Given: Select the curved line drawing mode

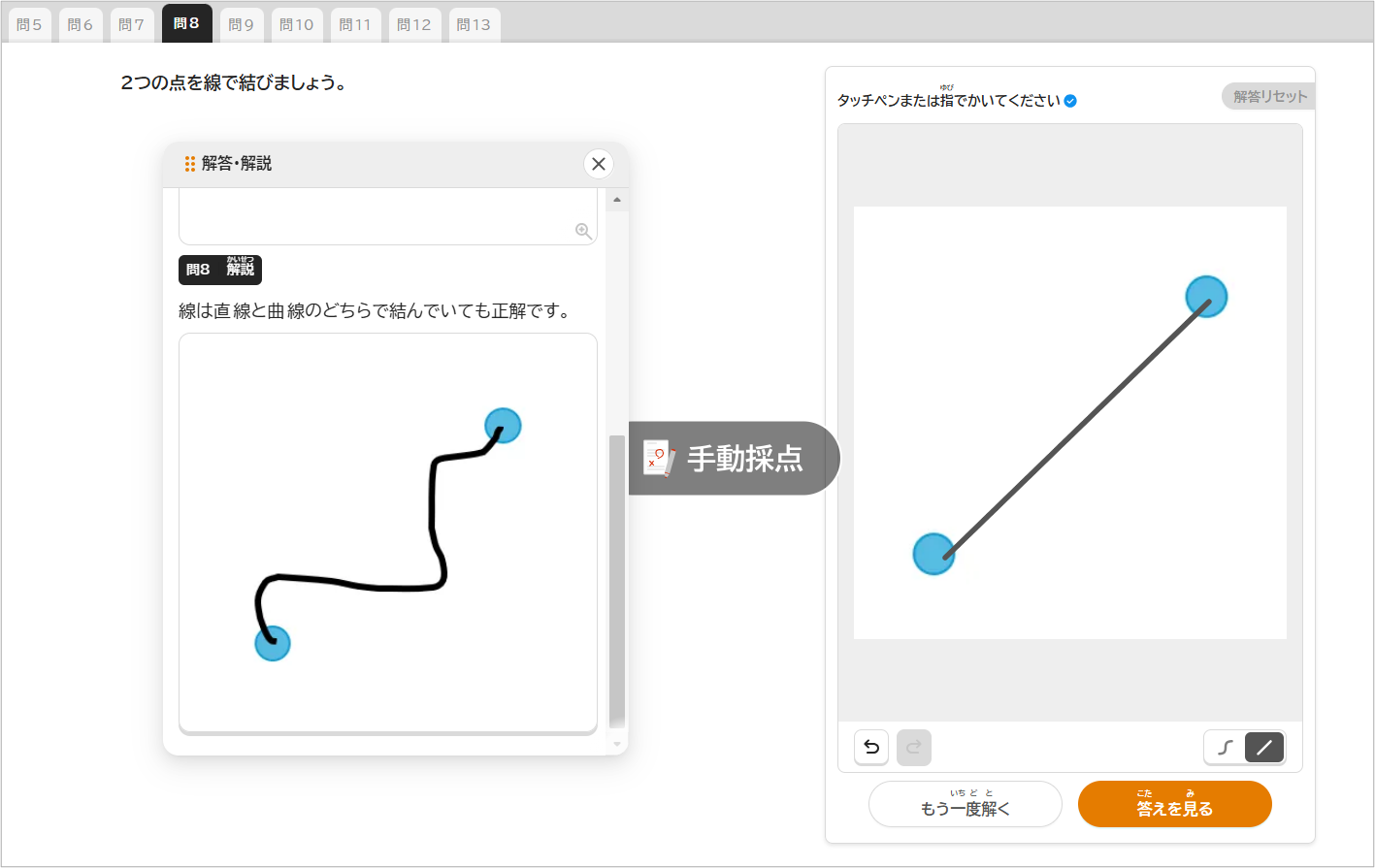Looking at the screenshot, I should (1225, 748).
